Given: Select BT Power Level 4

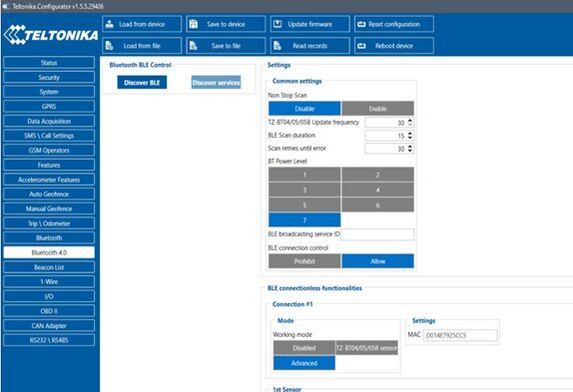Looking at the screenshot, I should [x=377, y=190].
